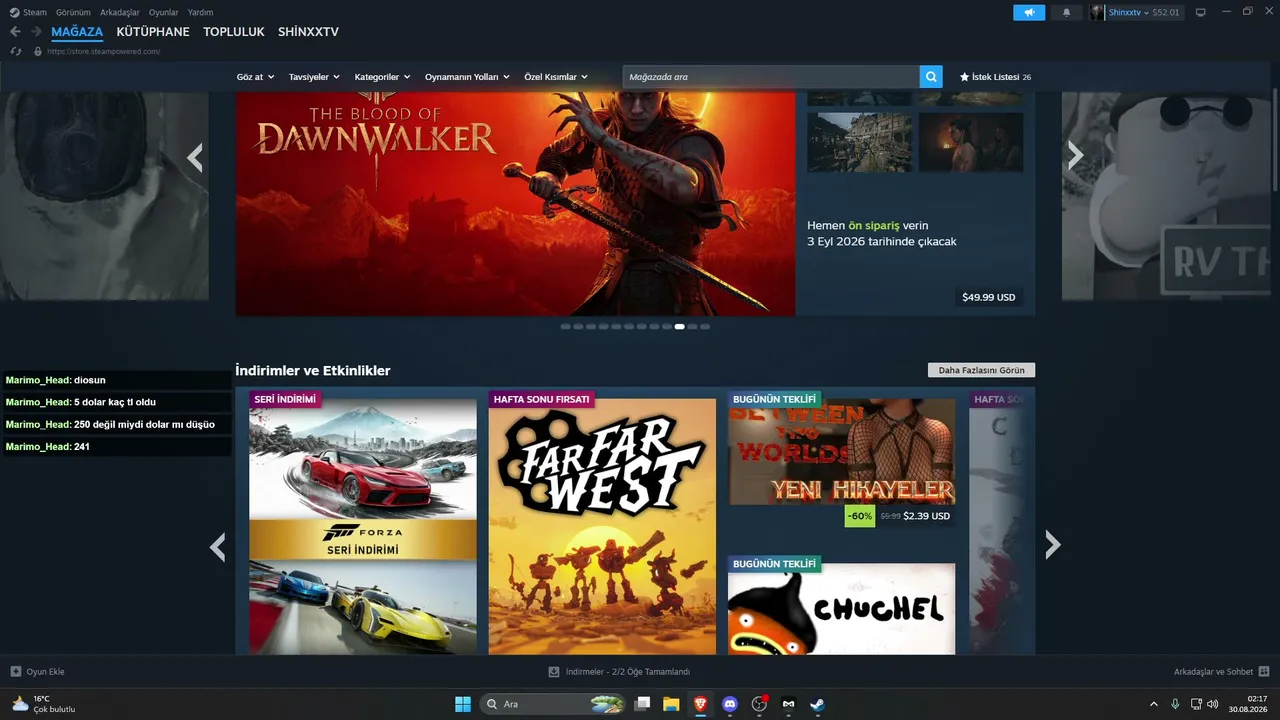Go to next deals page arrow

coord(1052,544)
